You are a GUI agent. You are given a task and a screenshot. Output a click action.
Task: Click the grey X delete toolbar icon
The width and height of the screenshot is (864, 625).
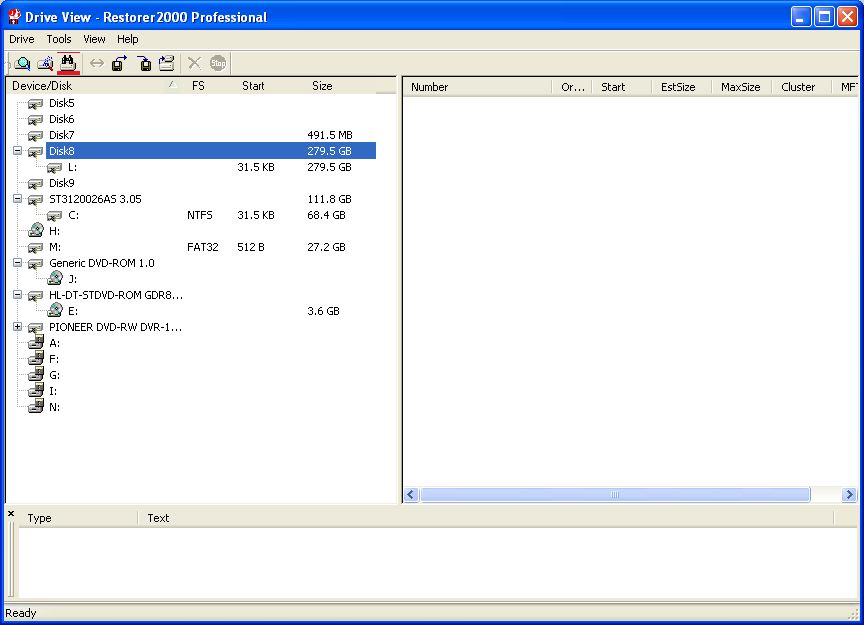195,63
